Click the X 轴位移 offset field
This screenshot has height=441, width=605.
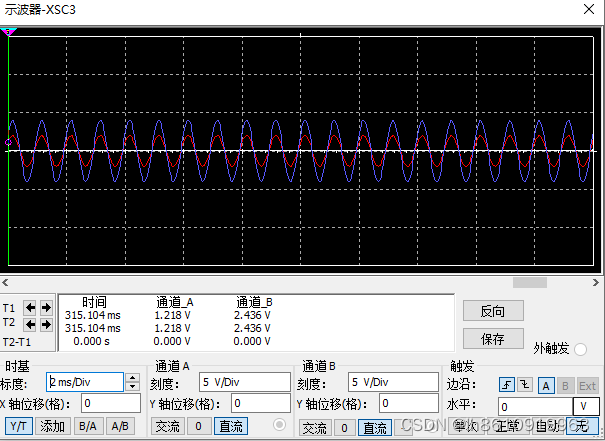[x=111, y=403]
